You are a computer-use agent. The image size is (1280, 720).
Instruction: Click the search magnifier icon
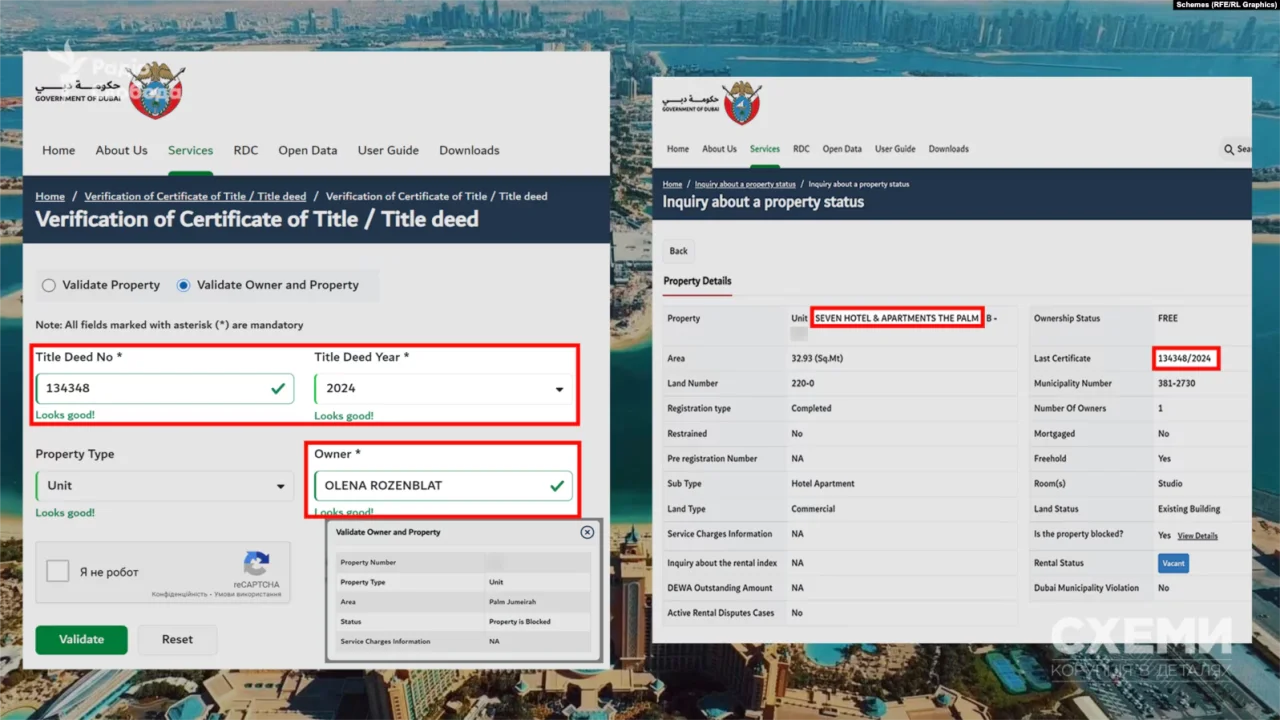1229,149
